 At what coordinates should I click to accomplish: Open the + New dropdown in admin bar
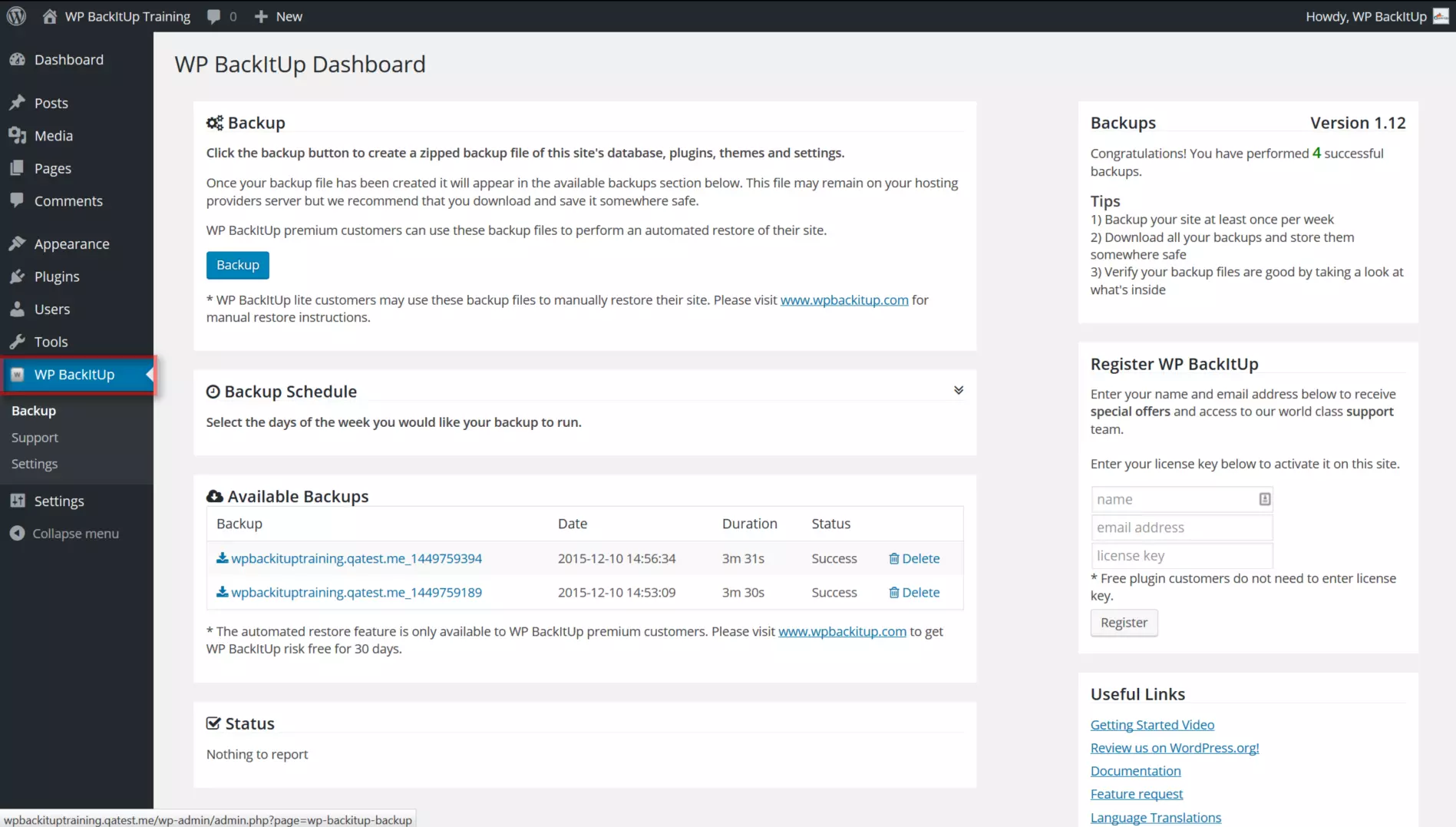277,16
